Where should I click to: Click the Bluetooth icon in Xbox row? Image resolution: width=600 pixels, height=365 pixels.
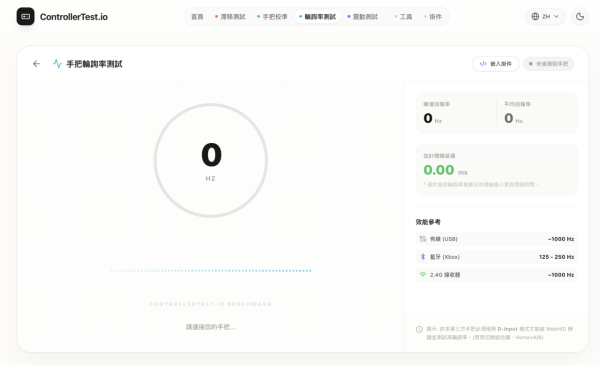click(422, 257)
